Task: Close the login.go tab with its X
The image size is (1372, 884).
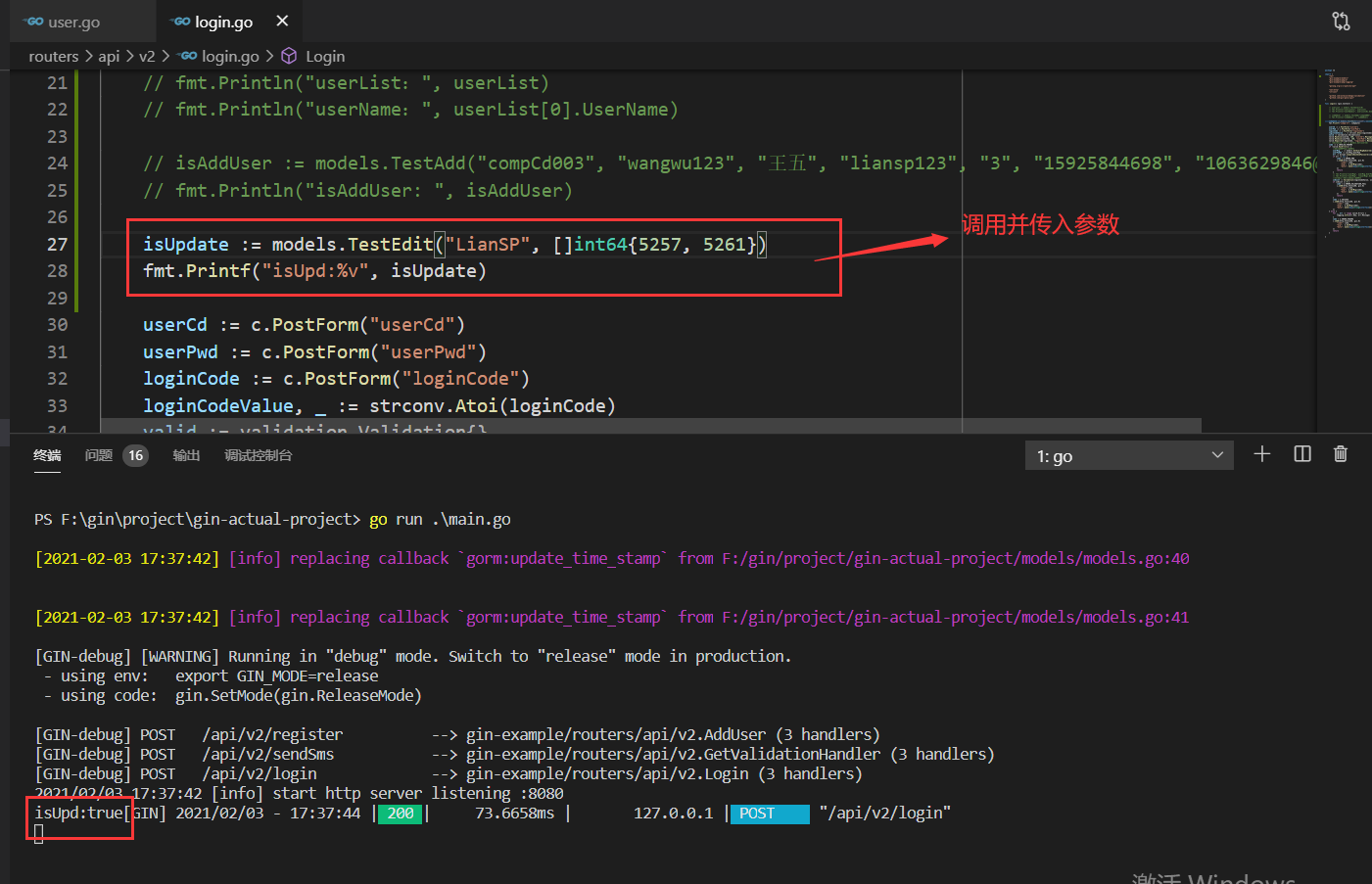Action: pos(282,21)
